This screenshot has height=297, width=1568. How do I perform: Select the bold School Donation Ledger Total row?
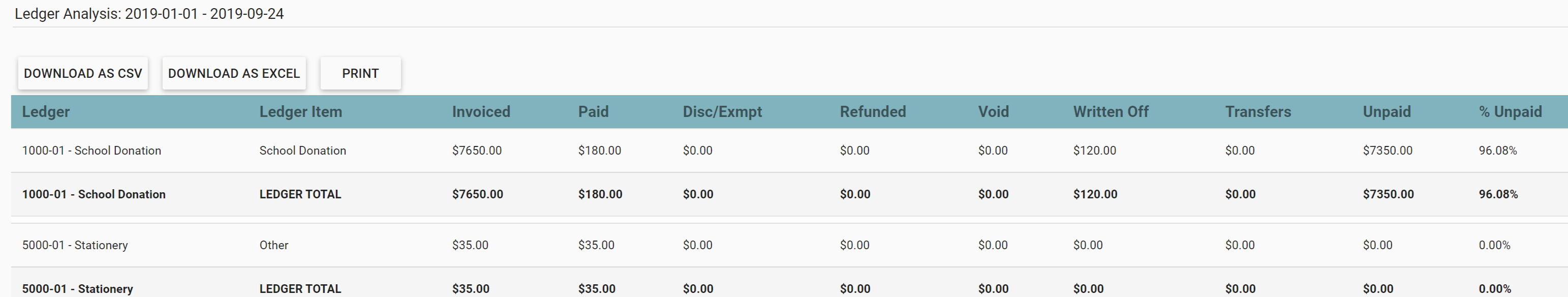[x=94, y=195]
